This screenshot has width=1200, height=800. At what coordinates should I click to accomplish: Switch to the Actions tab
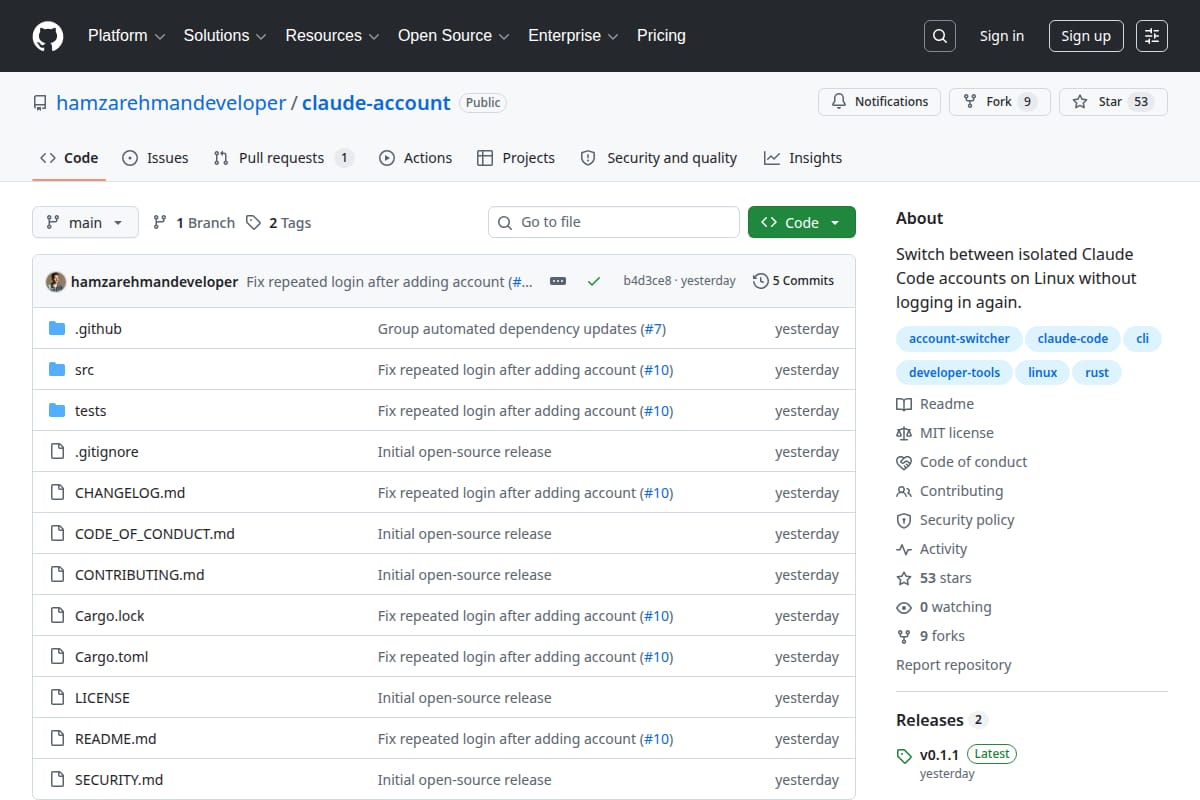click(415, 158)
